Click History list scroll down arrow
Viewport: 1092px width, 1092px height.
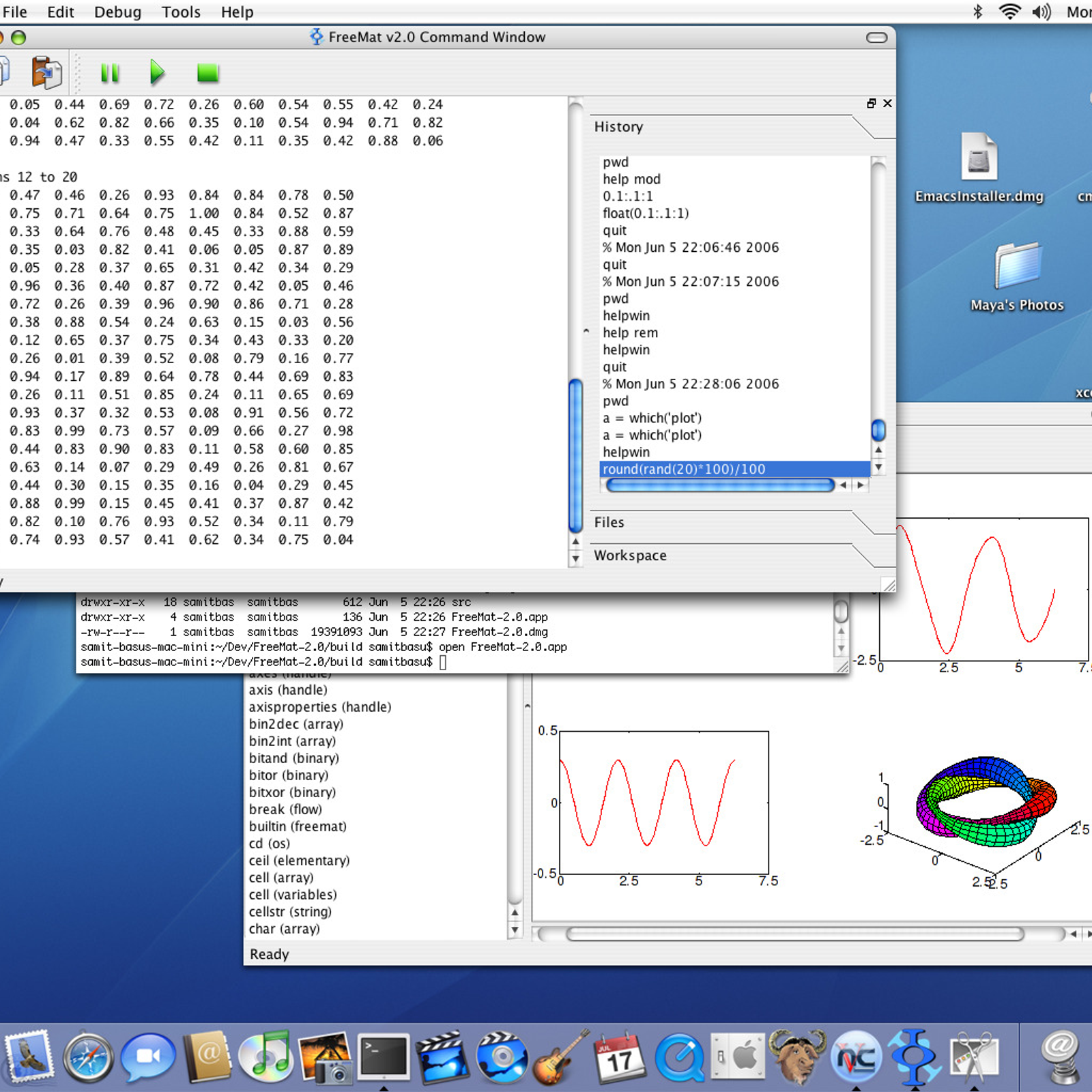click(x=878, y=468)
